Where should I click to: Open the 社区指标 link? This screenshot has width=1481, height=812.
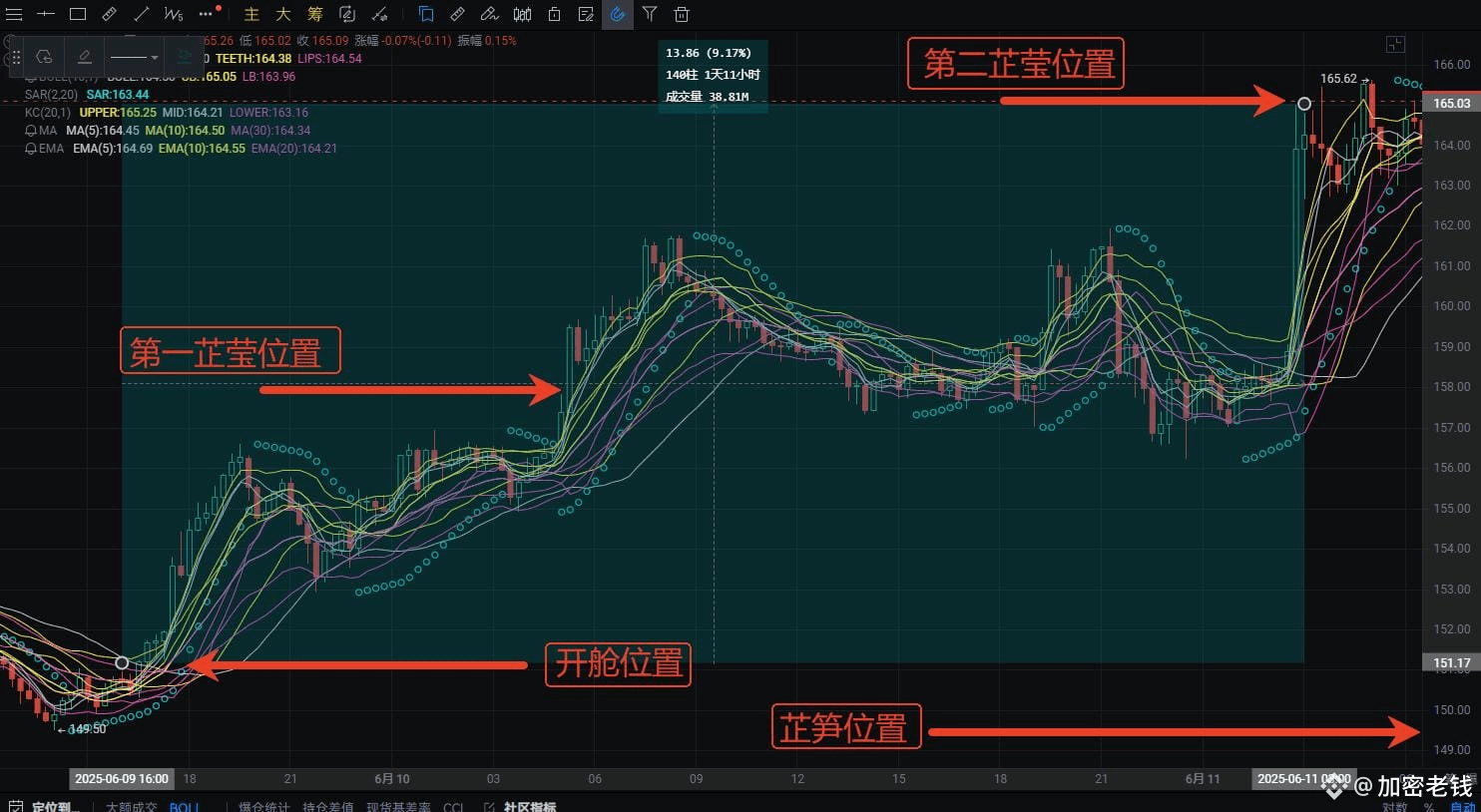point(520,807)
